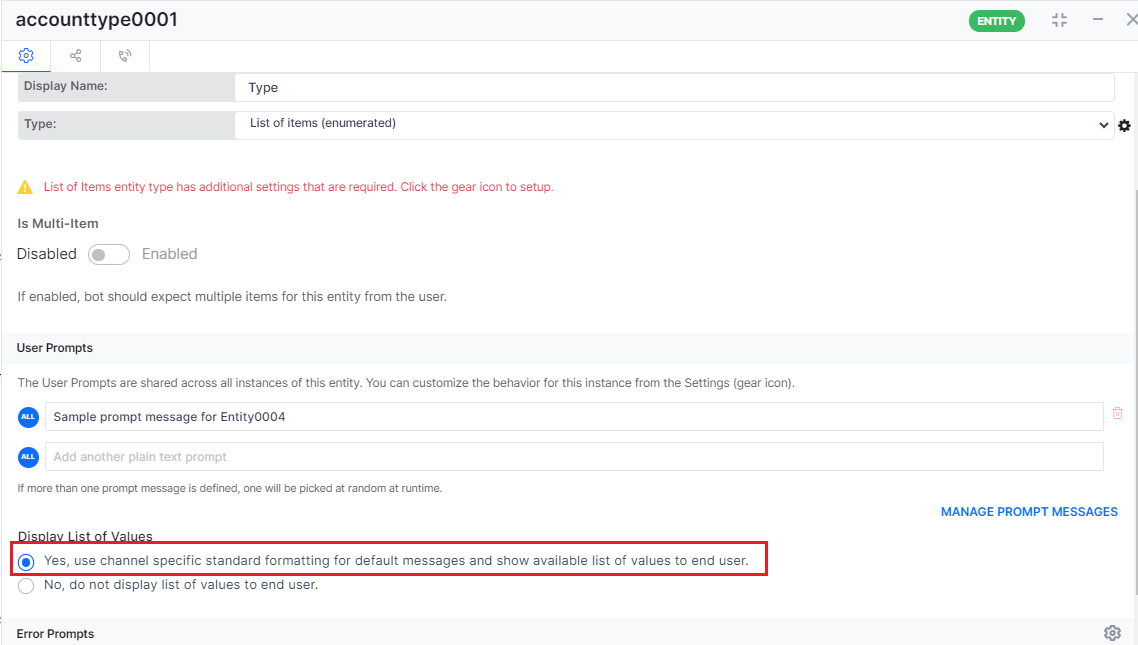Click the green ENTITY badge
The image size is (1138, 645).
point(996,21)
